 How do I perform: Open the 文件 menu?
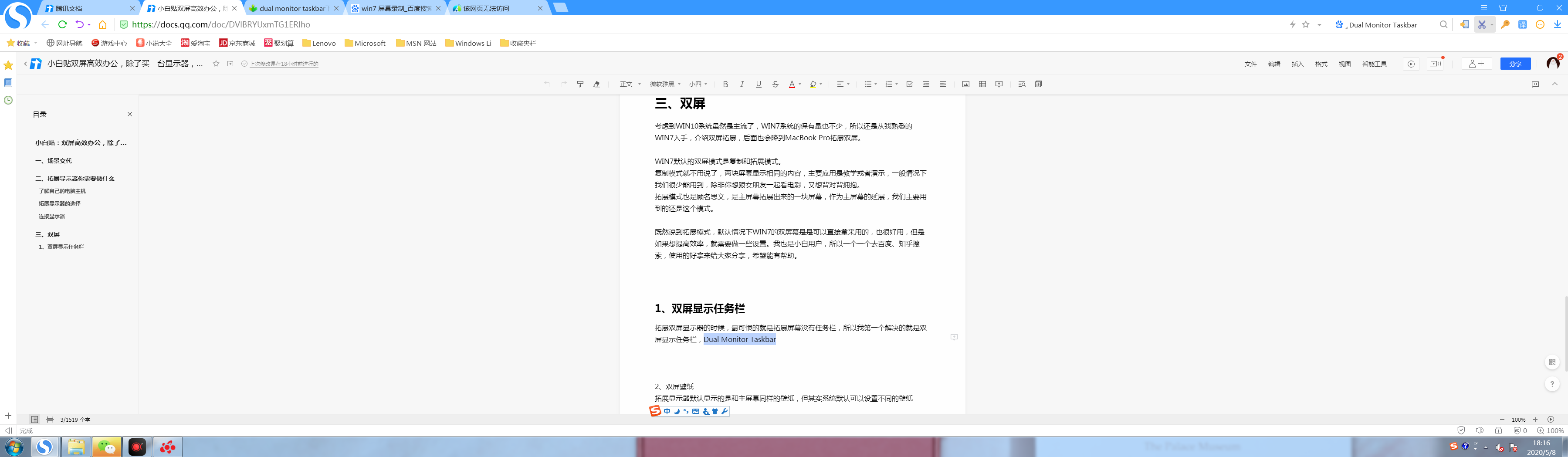coord(1250,64)
